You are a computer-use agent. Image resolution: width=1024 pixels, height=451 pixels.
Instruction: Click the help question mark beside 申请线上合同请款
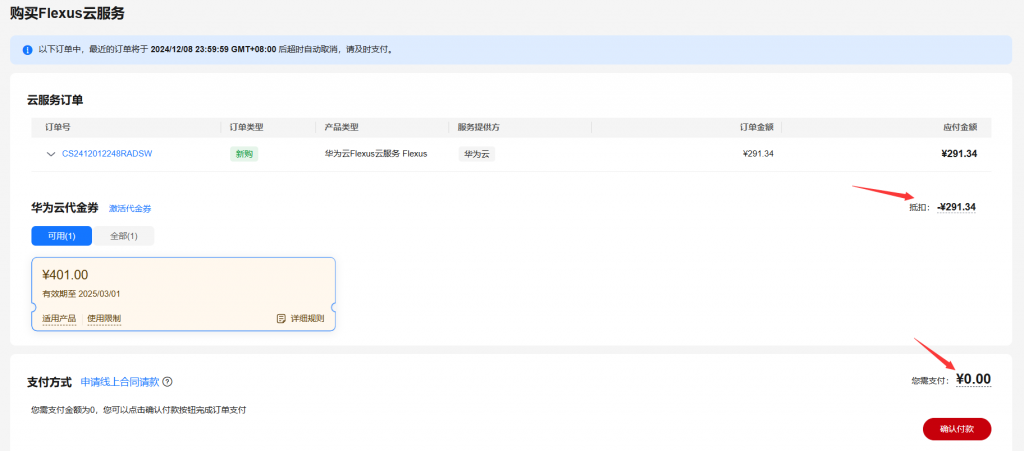(x=168, y=382)
